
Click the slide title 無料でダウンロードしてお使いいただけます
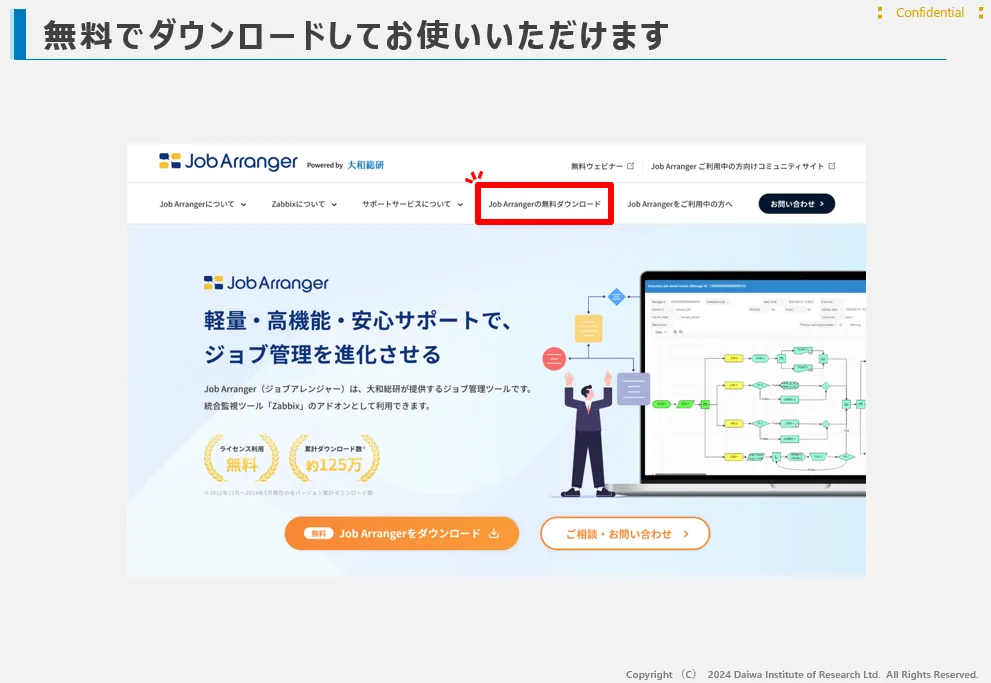[356, 35]
